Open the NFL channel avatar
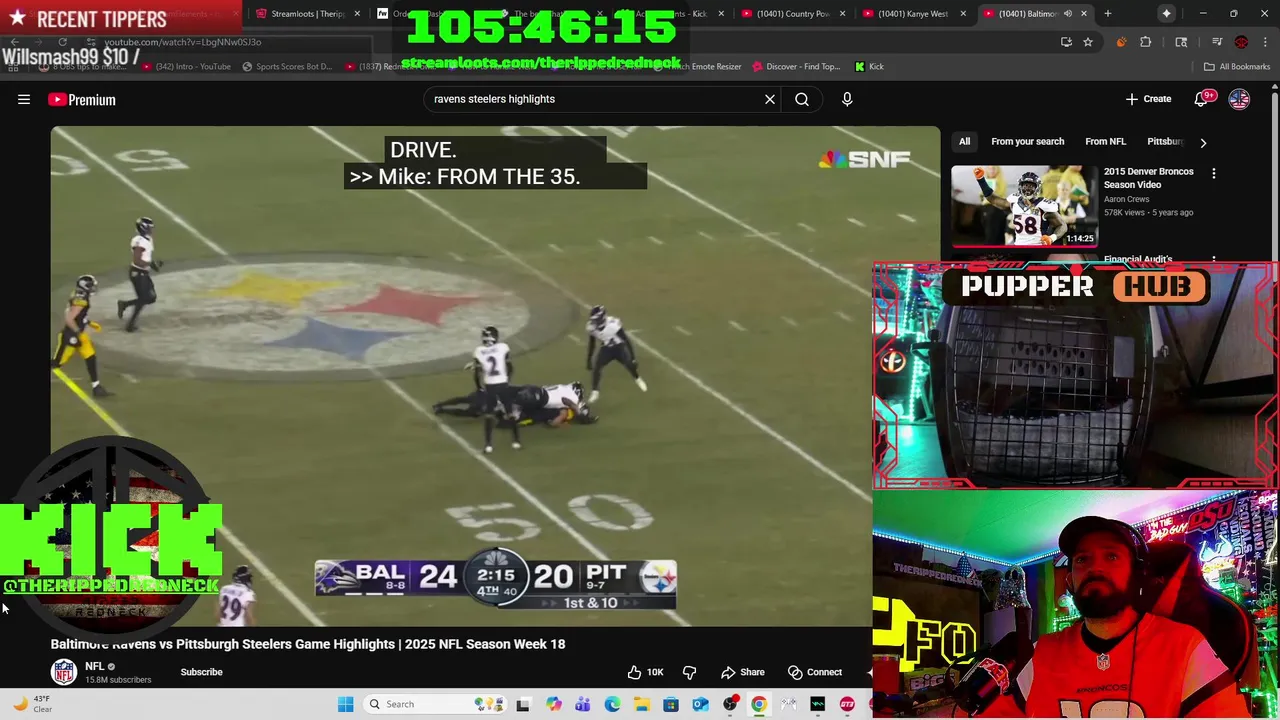1280x720 pixels. point(64,672)
